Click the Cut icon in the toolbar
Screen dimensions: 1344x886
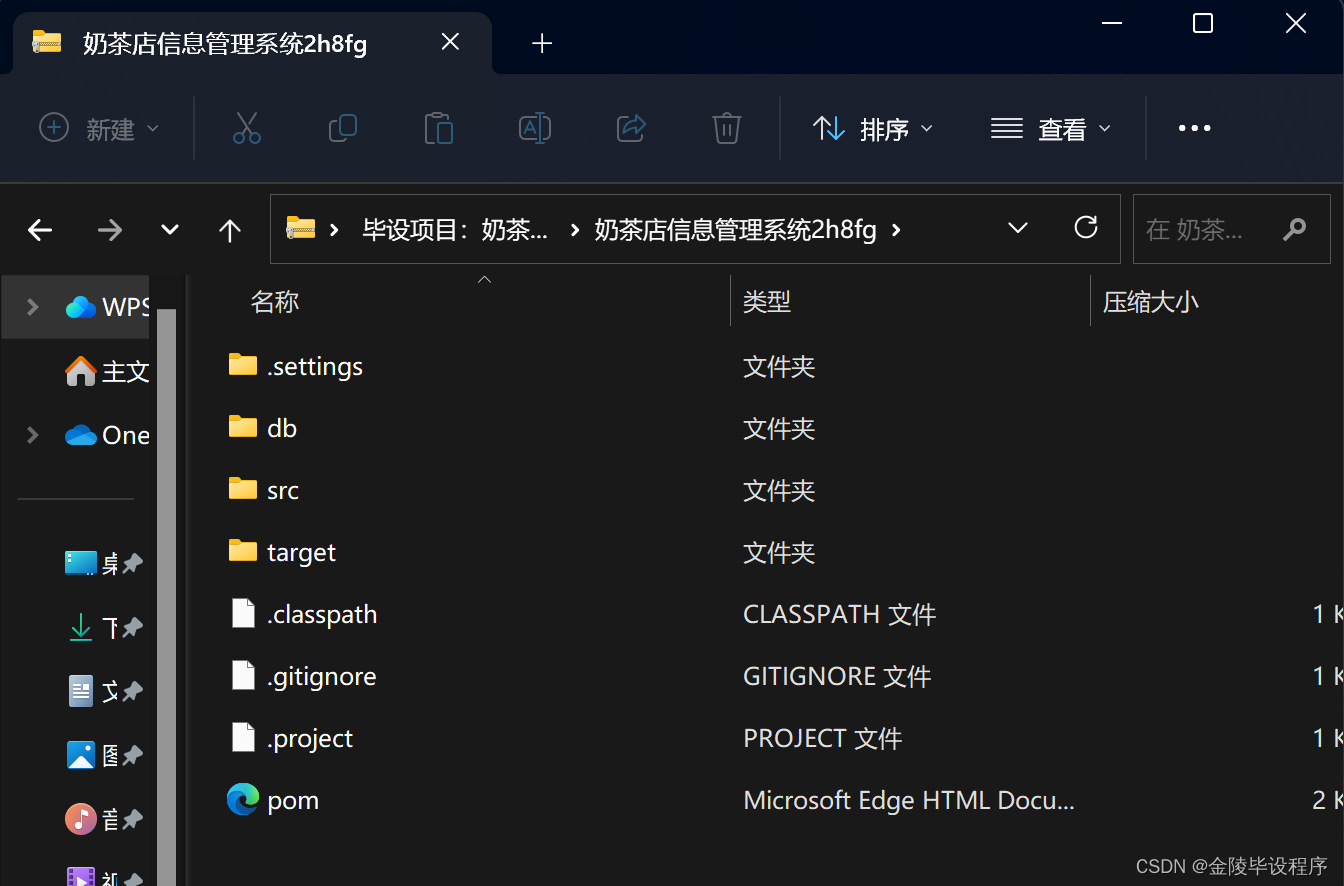(x=247, y=128)
